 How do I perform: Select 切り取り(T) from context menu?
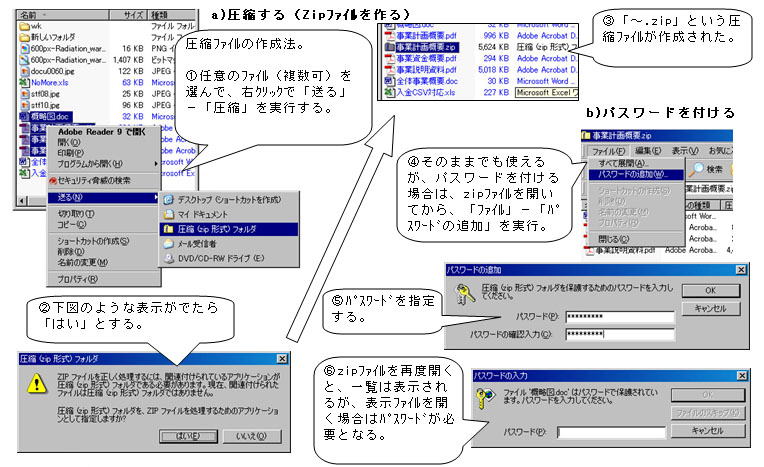point(76,214)
